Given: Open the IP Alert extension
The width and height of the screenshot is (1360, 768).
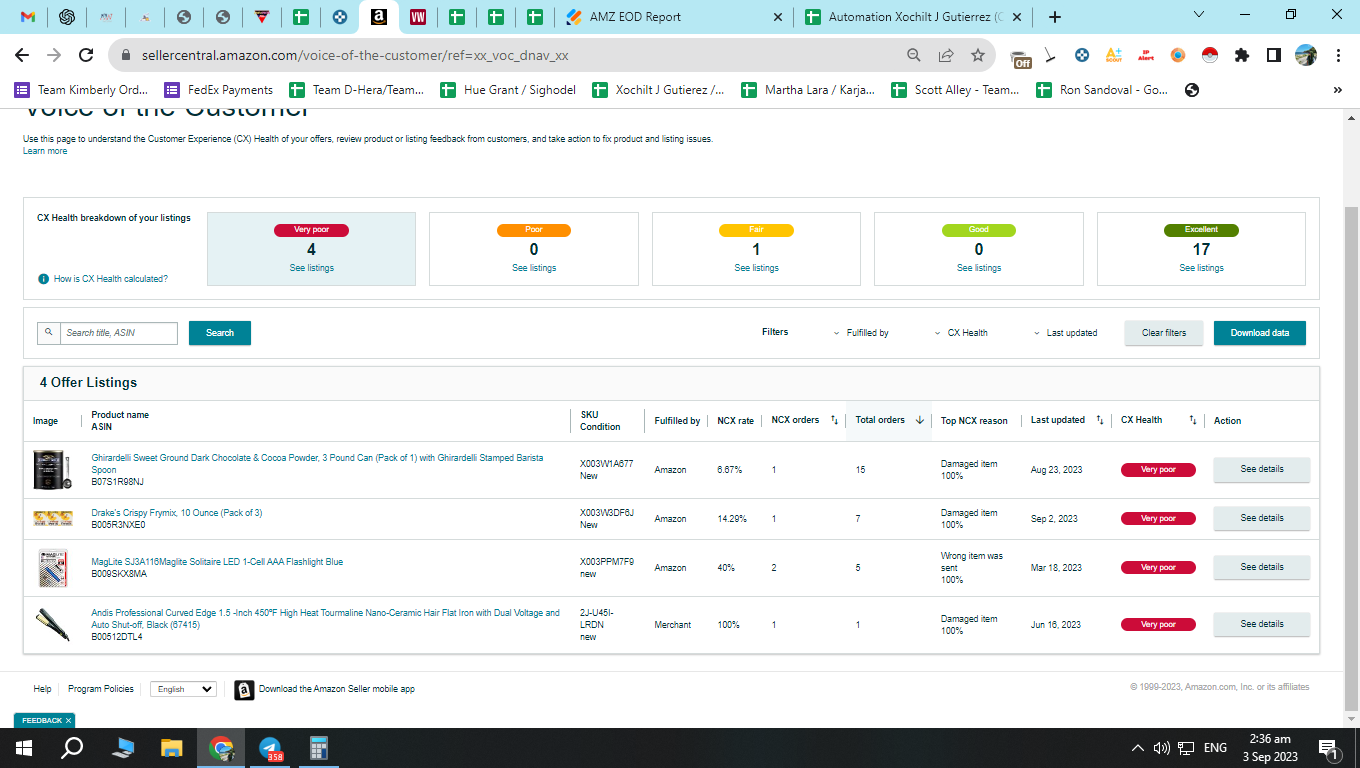Looking at the screenshot, I should point(1146,55).
